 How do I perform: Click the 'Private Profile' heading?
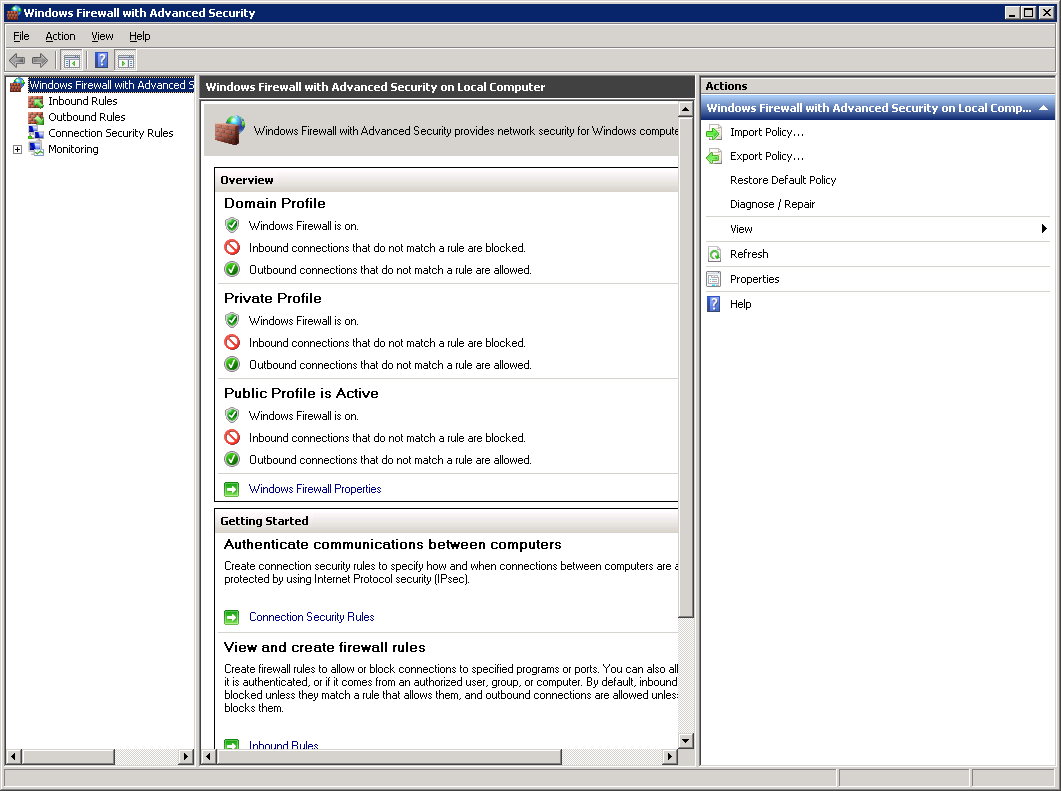273,298
